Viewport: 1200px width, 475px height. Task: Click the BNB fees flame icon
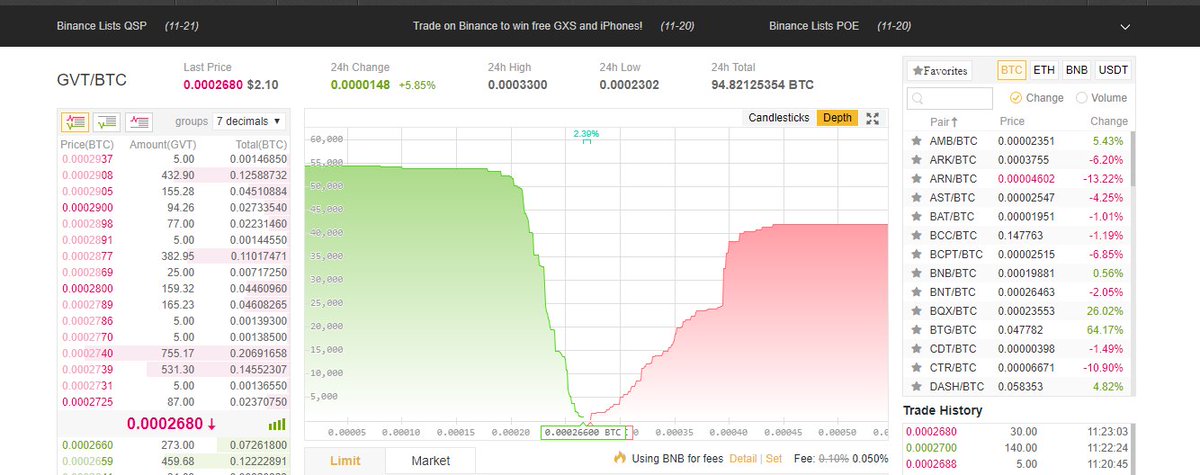pyautogui.click(x=620, y=457)
